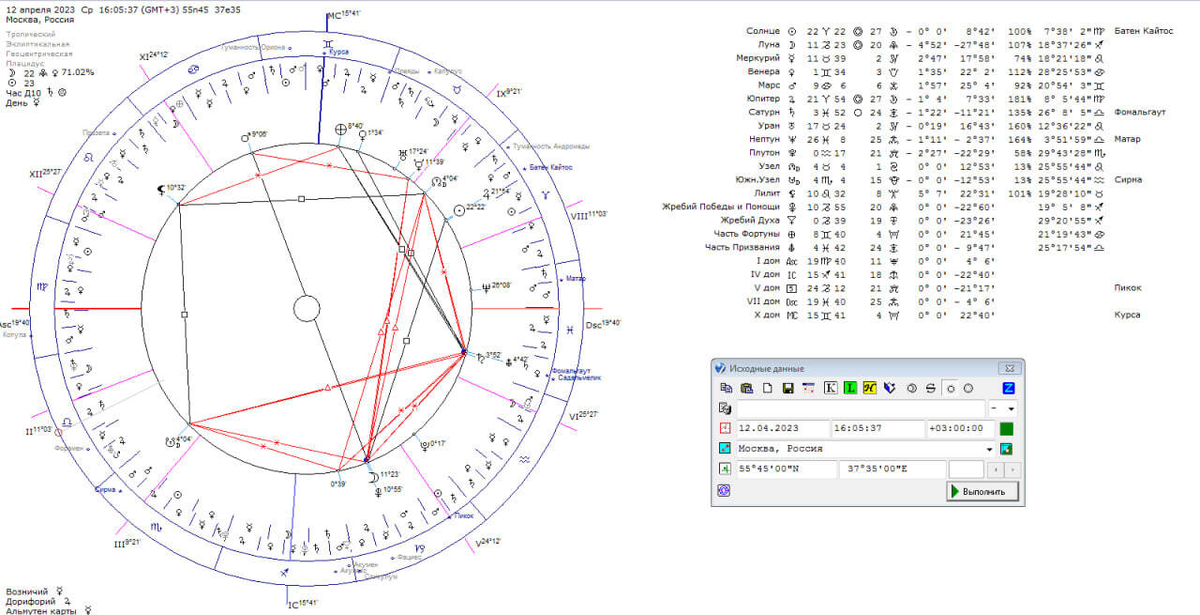The image size is (1200, 615).
Task: Create a new blank chart via page icon
Action: [x=767, y=388]
